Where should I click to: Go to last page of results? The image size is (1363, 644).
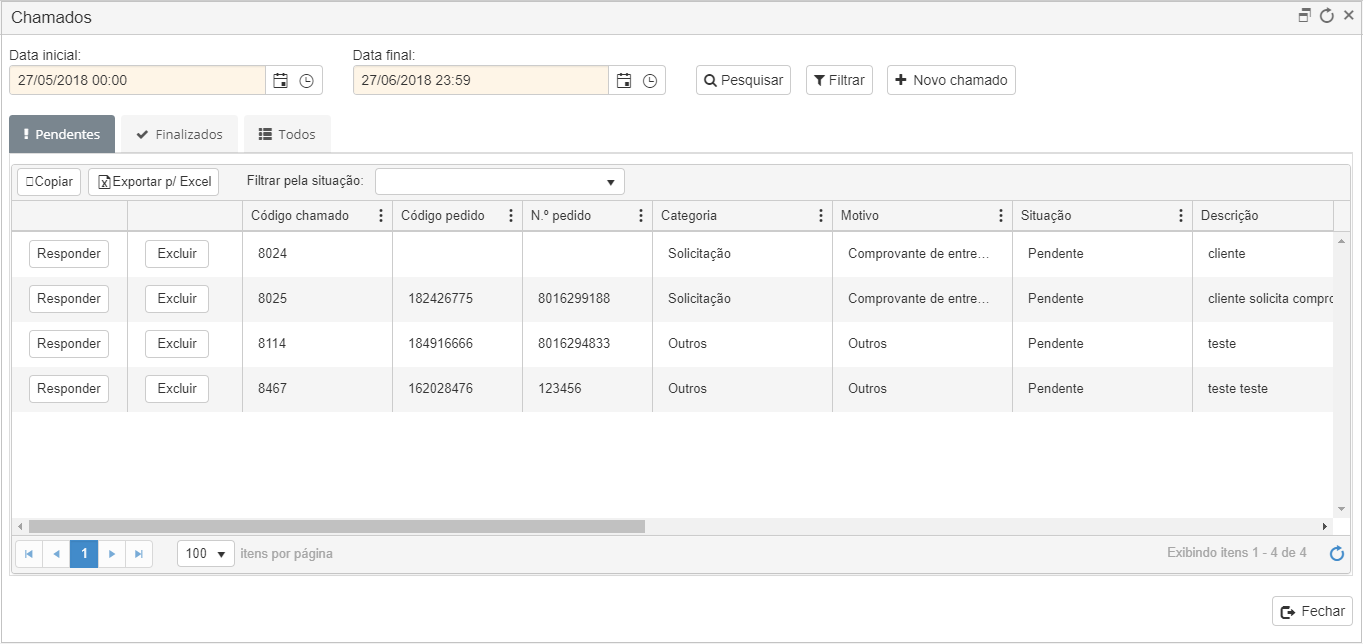coord(139,554)
